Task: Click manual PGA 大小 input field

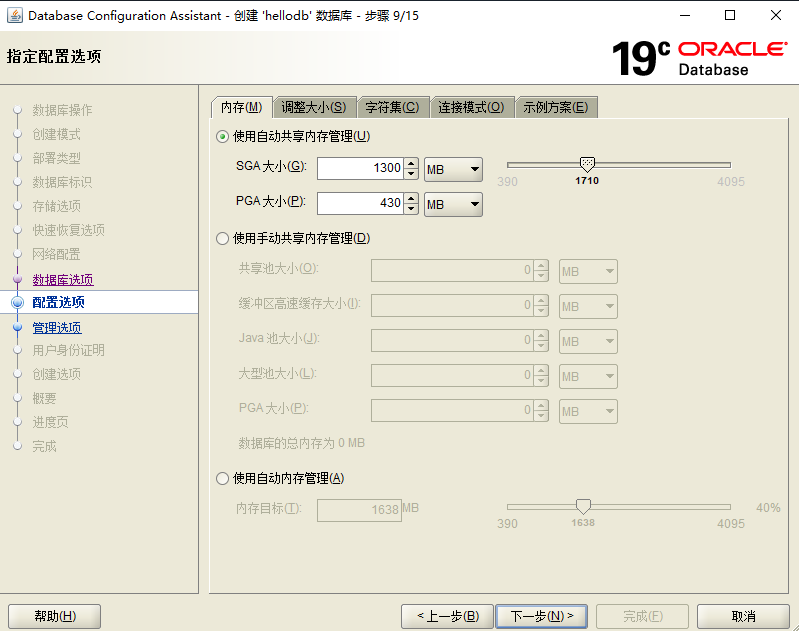Action: 452,410
